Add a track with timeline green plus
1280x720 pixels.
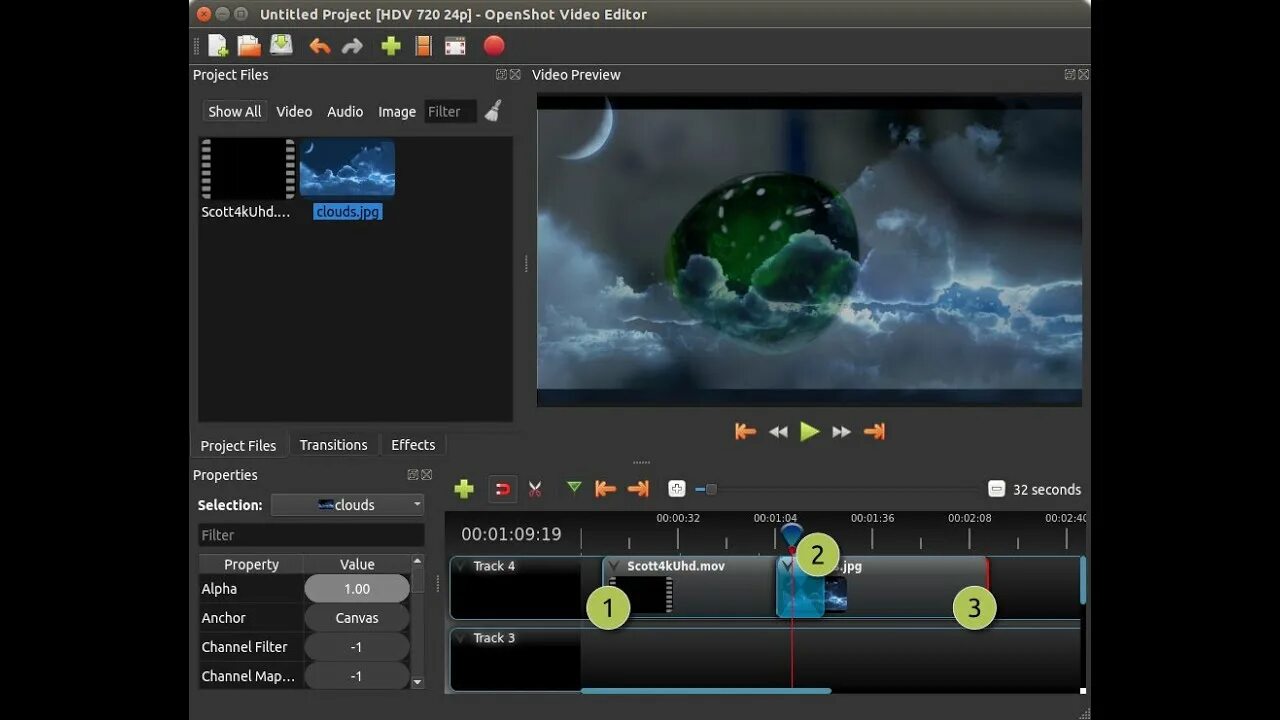tap(464, 489)
